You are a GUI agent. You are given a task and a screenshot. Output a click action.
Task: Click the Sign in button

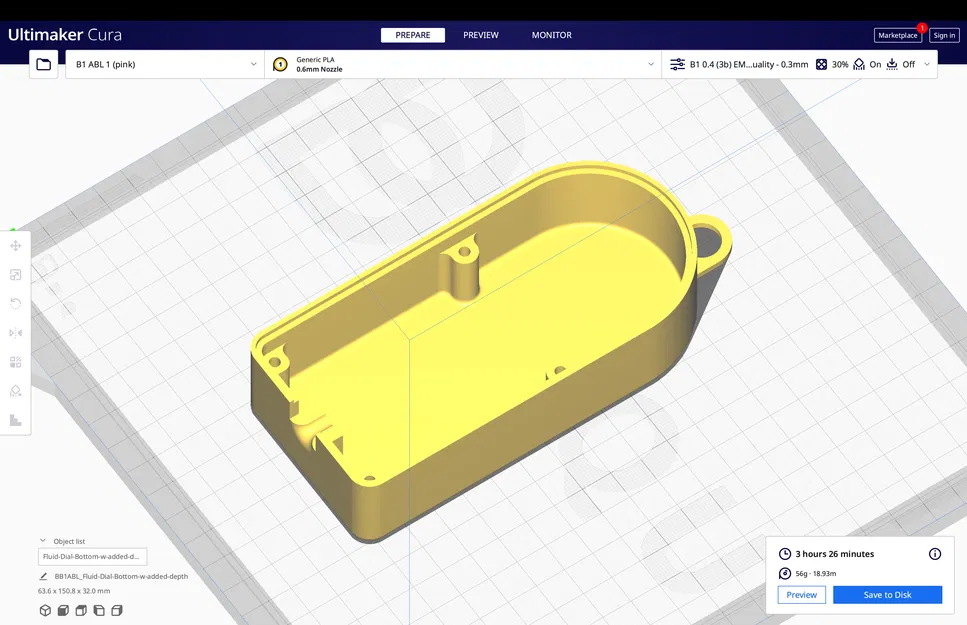[944, 35]
